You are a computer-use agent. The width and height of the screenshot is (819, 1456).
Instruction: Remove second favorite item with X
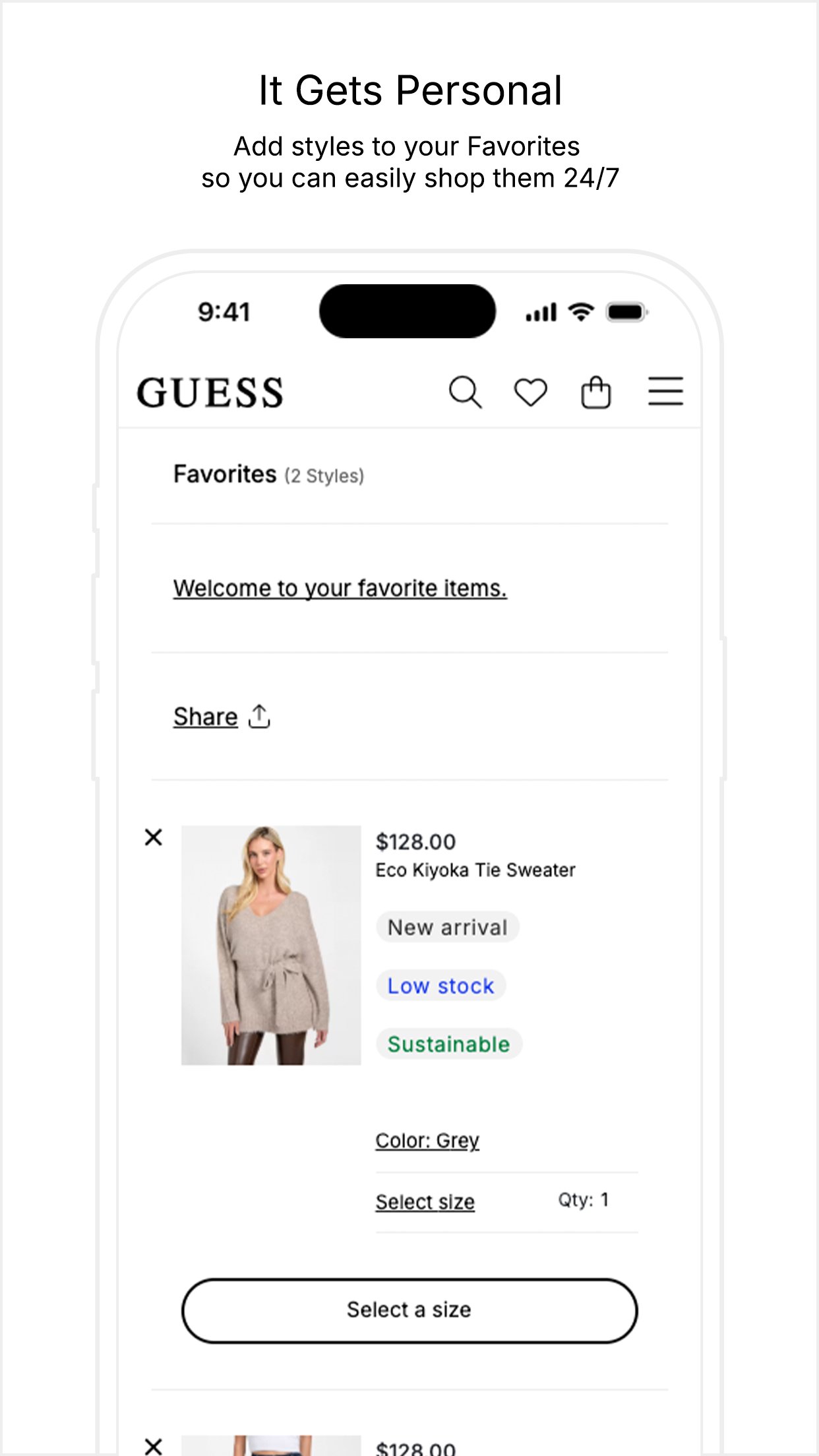tap(153, 1446)
